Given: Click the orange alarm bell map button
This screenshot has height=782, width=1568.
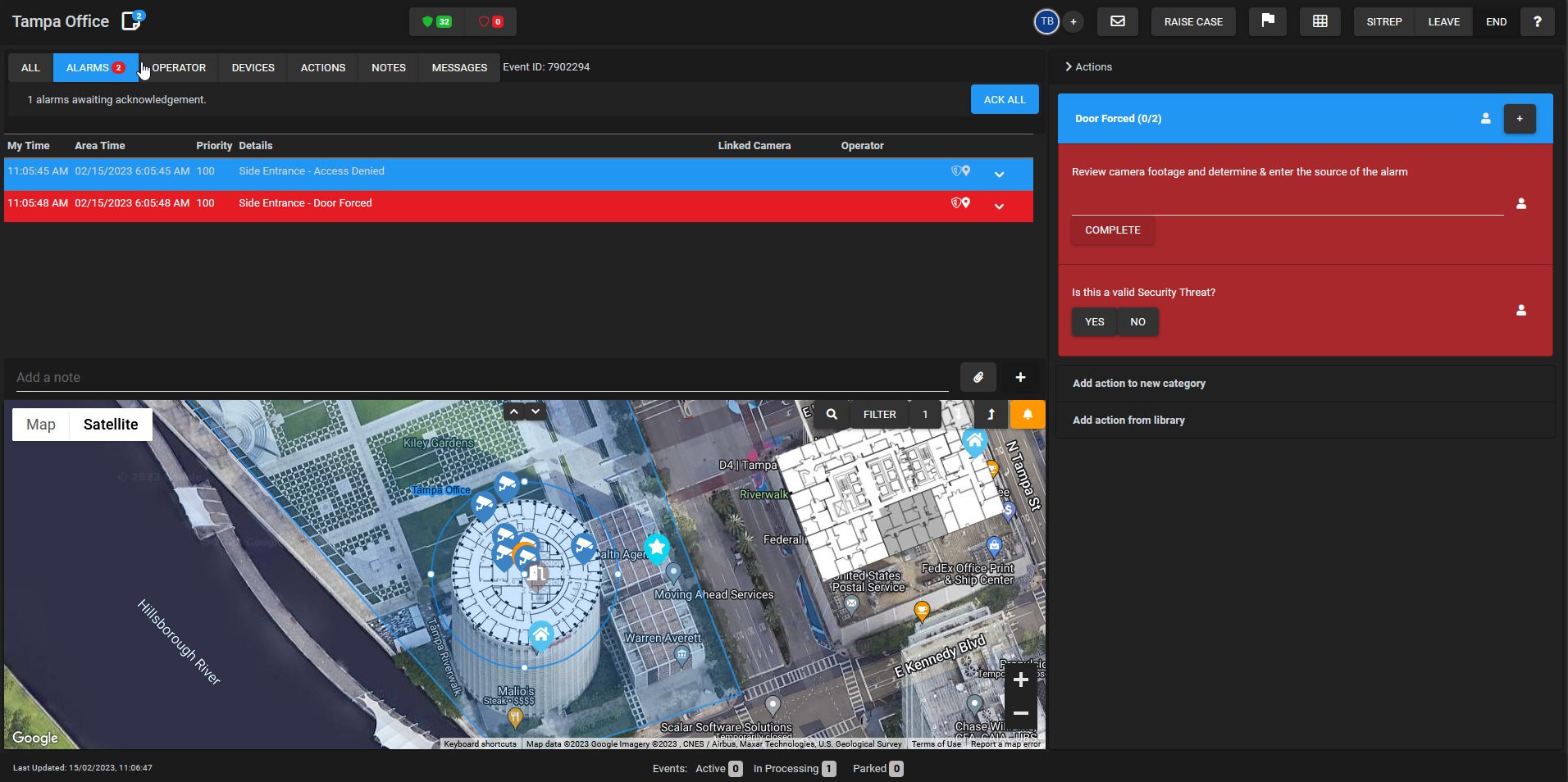Looking at the screenshot, I should click(x=1028, y=414).
